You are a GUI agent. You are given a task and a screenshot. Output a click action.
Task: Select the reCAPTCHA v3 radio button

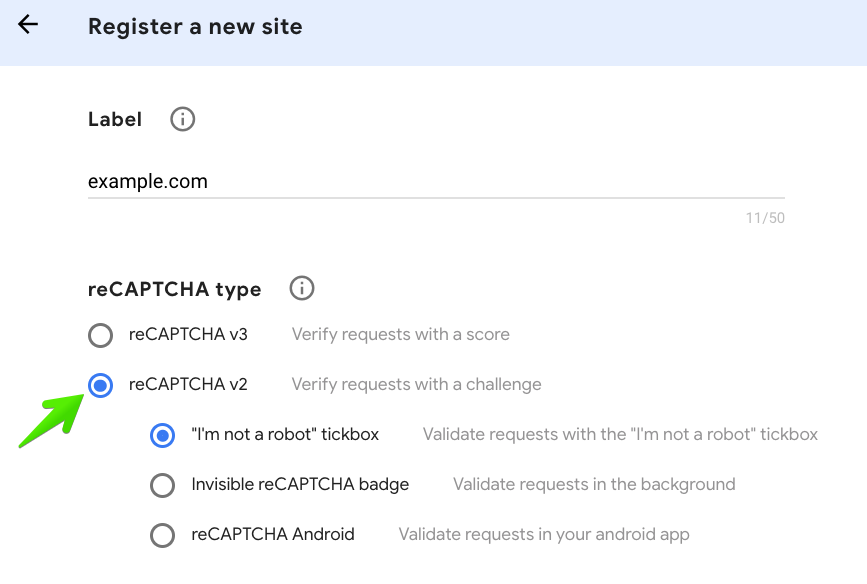[x=101, y=335]
